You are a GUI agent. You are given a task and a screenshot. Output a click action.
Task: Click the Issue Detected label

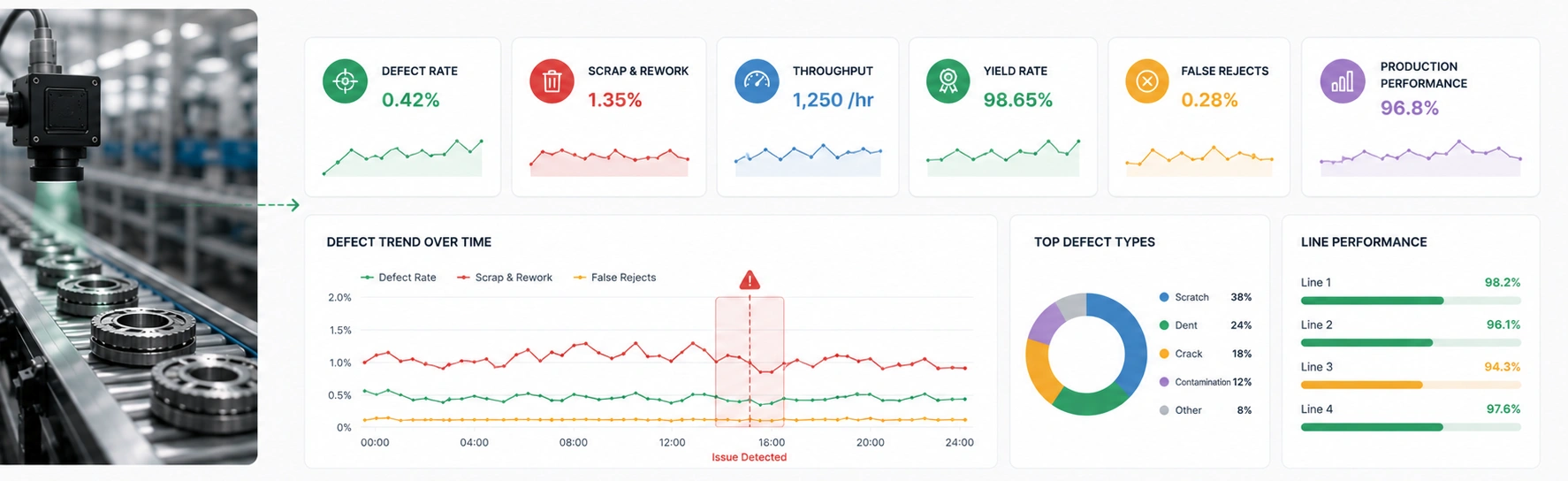pyautogui.click(x=750, y=457)
